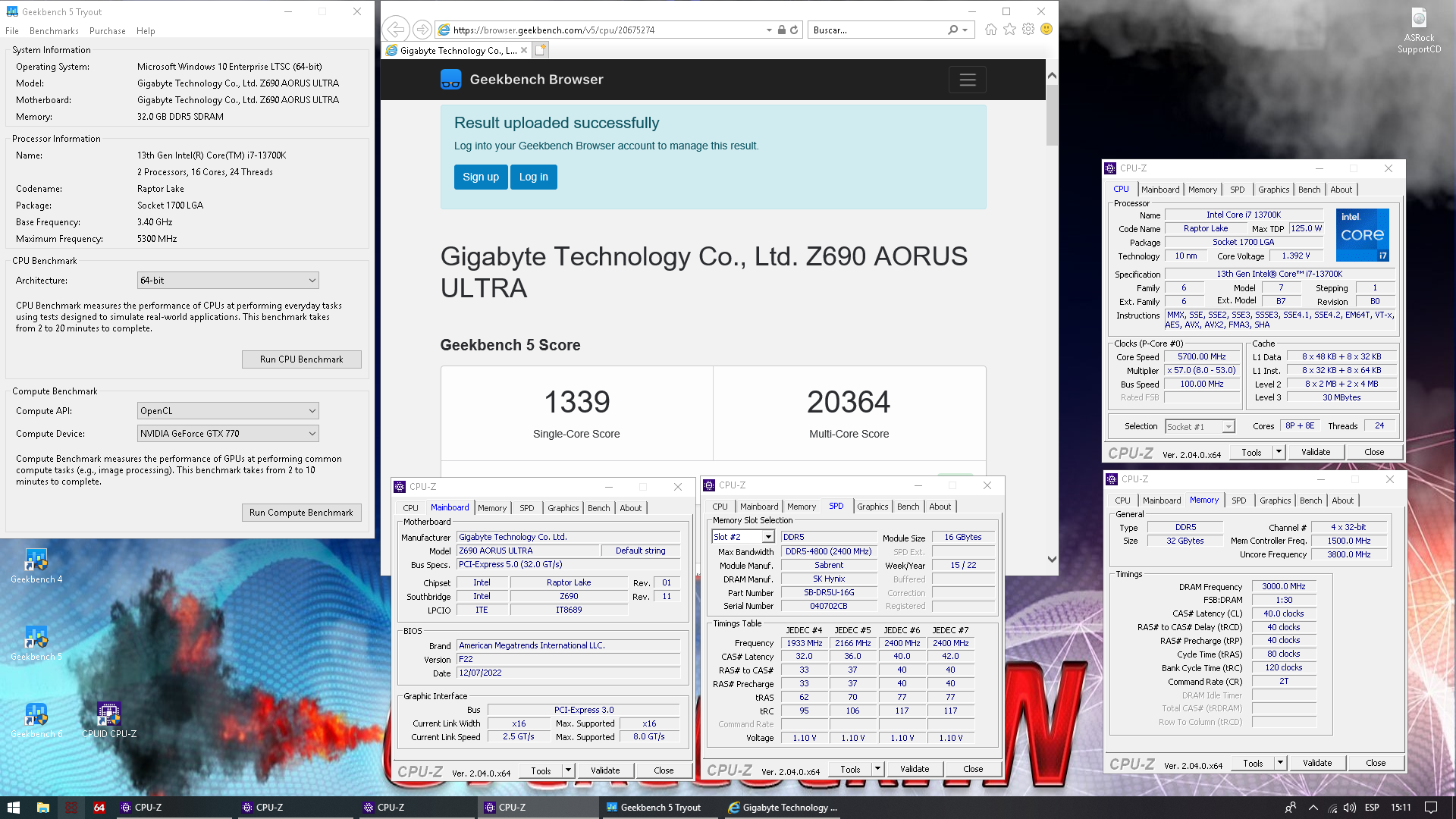Open the favorites star icon

(1009, 29)
